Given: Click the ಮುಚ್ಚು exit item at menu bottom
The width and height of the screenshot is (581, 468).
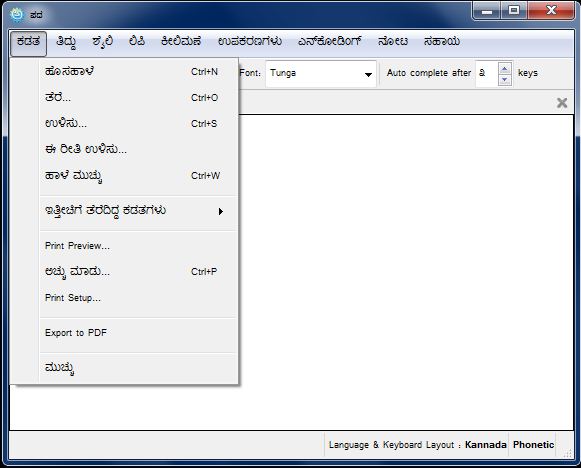Looking at the screenshot, I should (x=139, y=368).
